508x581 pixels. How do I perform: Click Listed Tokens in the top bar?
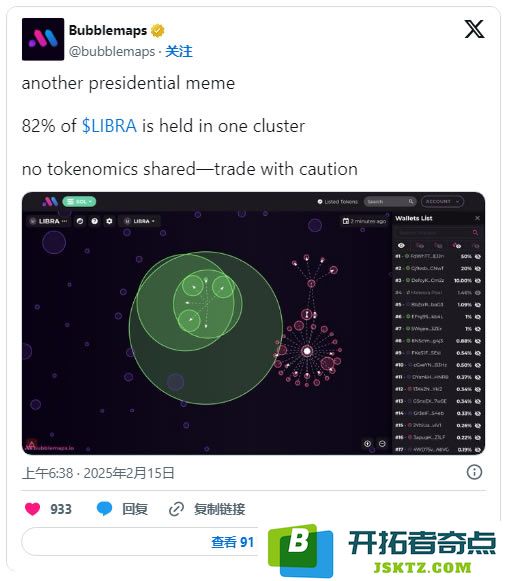pyautogui.click(x=338, y=202)
